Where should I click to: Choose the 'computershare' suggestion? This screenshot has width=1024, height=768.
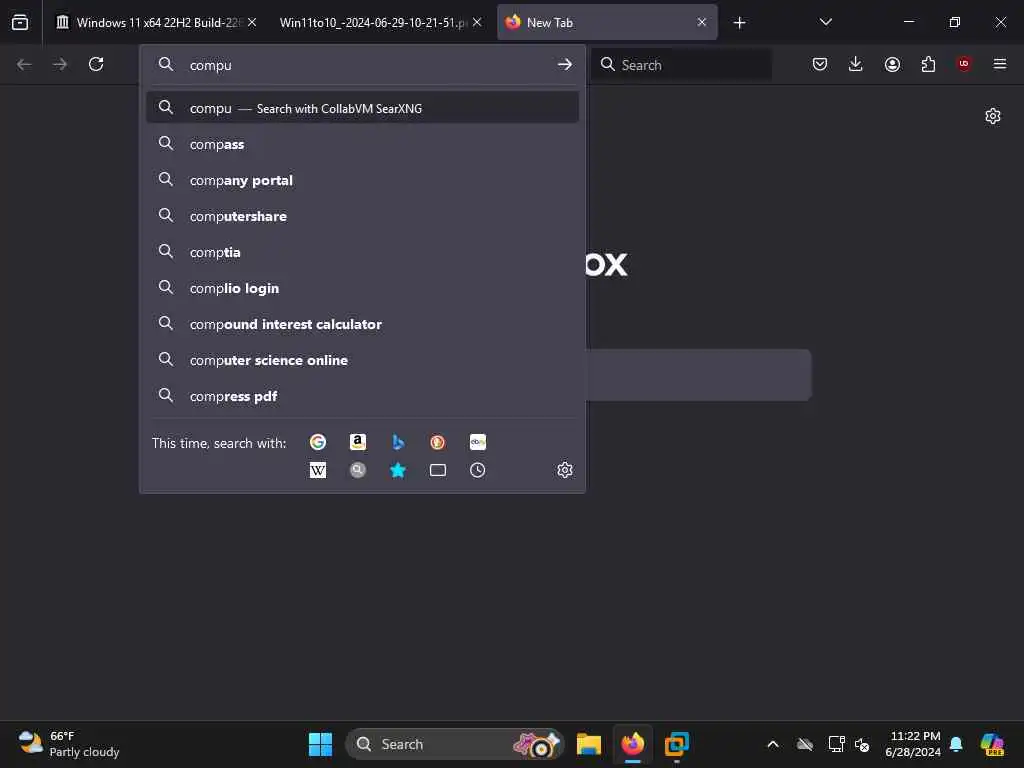tap(362, 216)
